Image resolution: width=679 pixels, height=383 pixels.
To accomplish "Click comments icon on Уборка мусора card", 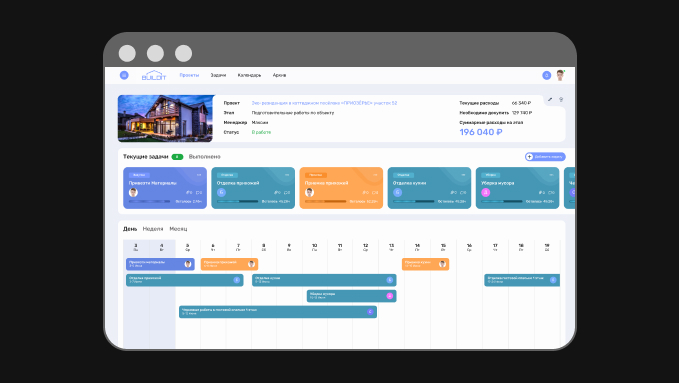I will (x=551, y=192).
